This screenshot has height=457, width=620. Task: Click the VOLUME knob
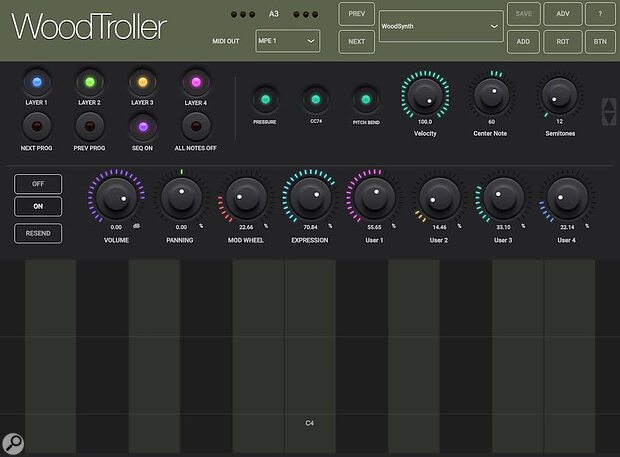[x=116, y=197]
